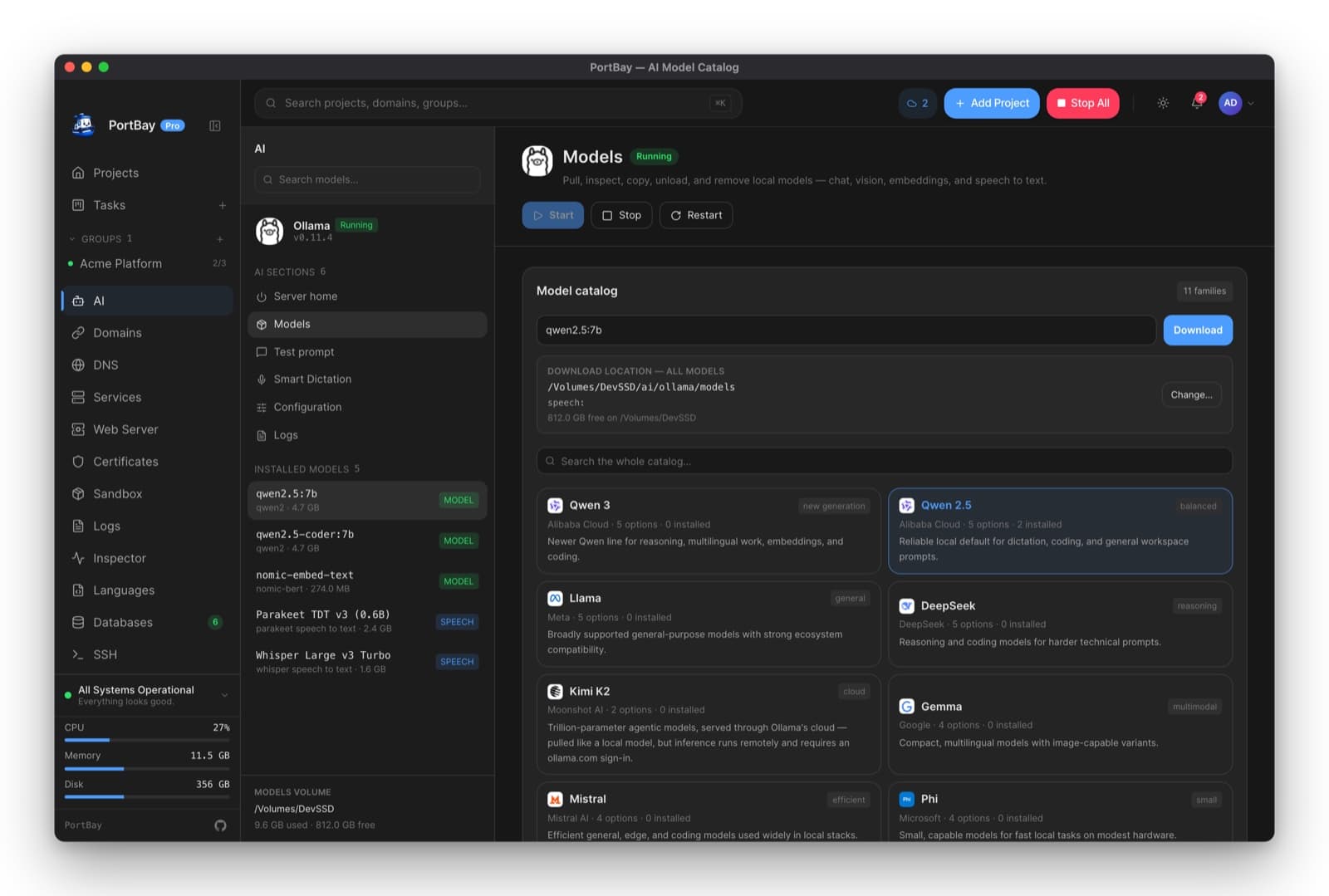Open the Inspector section

point(146,558)
